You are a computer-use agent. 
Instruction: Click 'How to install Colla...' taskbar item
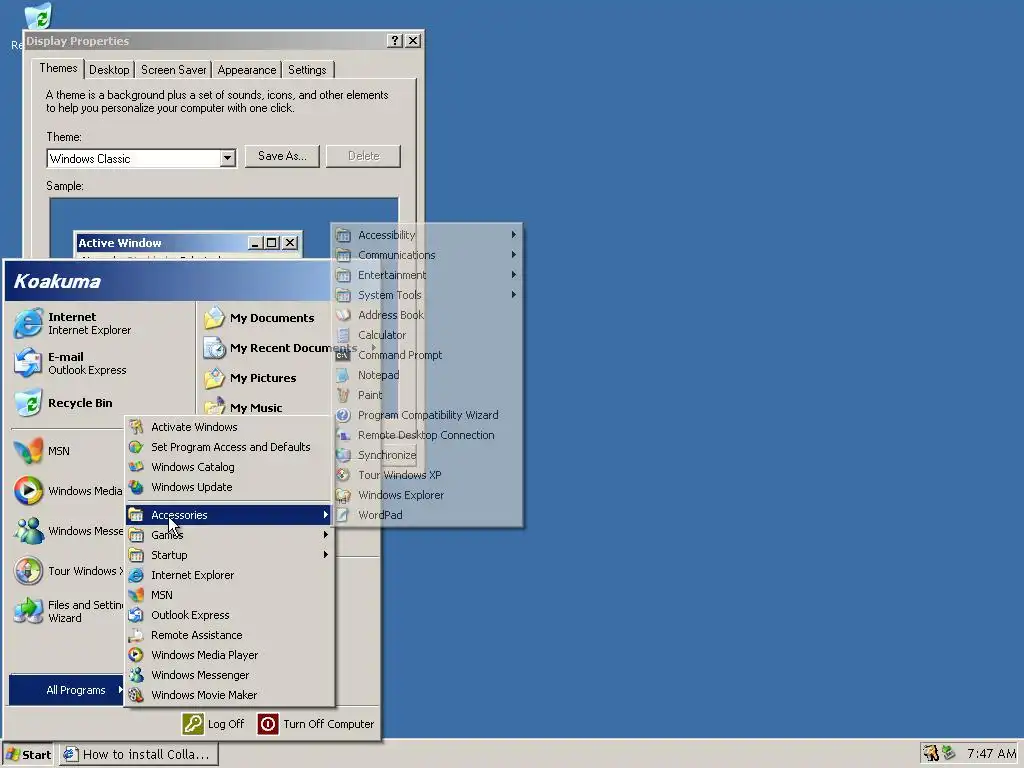(x=138, y=754)
